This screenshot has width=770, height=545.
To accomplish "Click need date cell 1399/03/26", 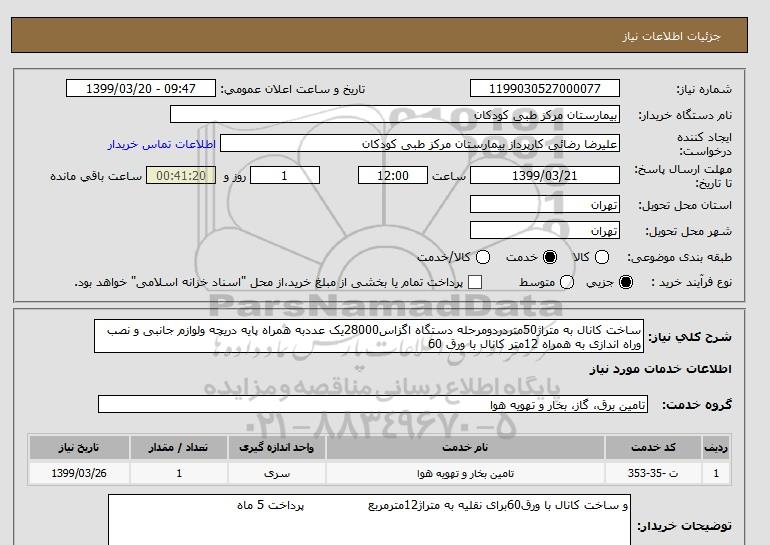I will [79, 473].
